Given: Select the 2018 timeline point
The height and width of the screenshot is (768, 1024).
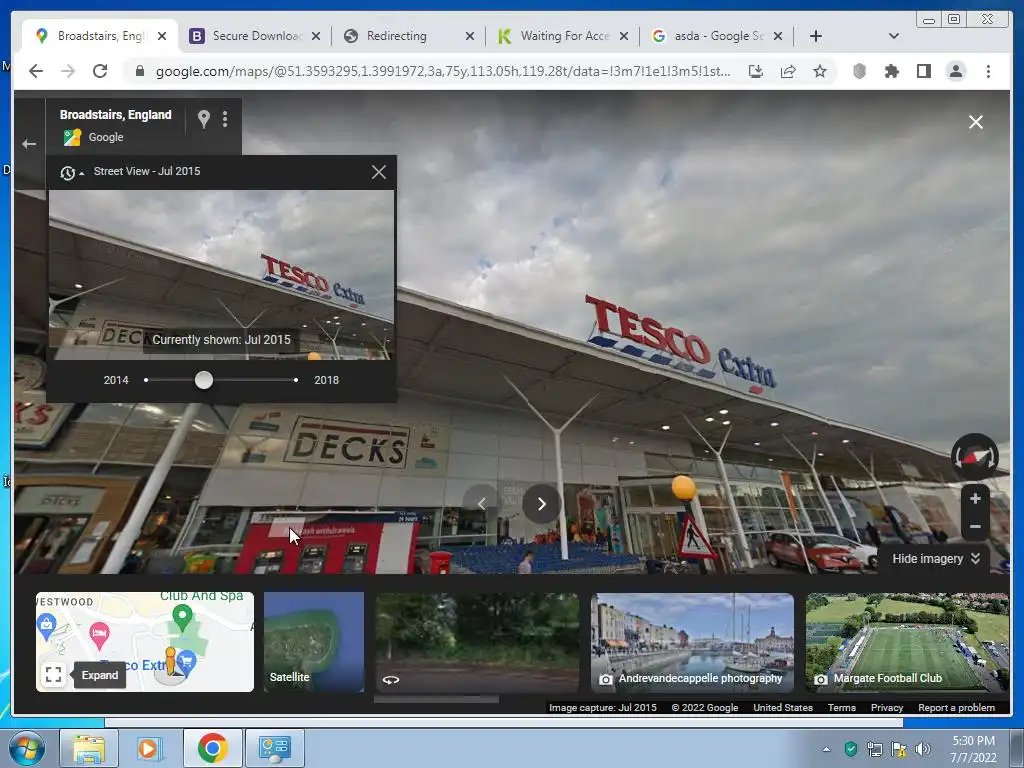Looking at the screenshot, I should (296, 380).
